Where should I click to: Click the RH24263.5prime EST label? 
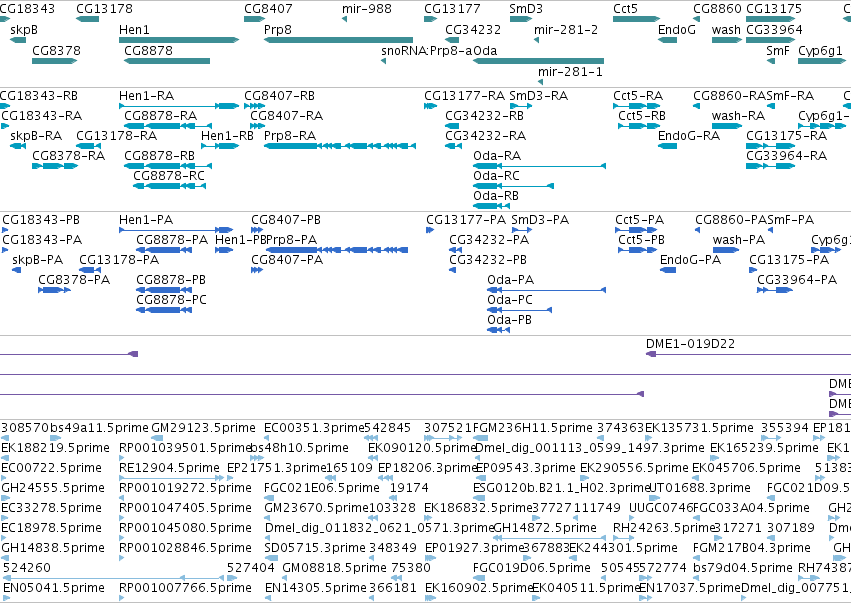[664, 527]
